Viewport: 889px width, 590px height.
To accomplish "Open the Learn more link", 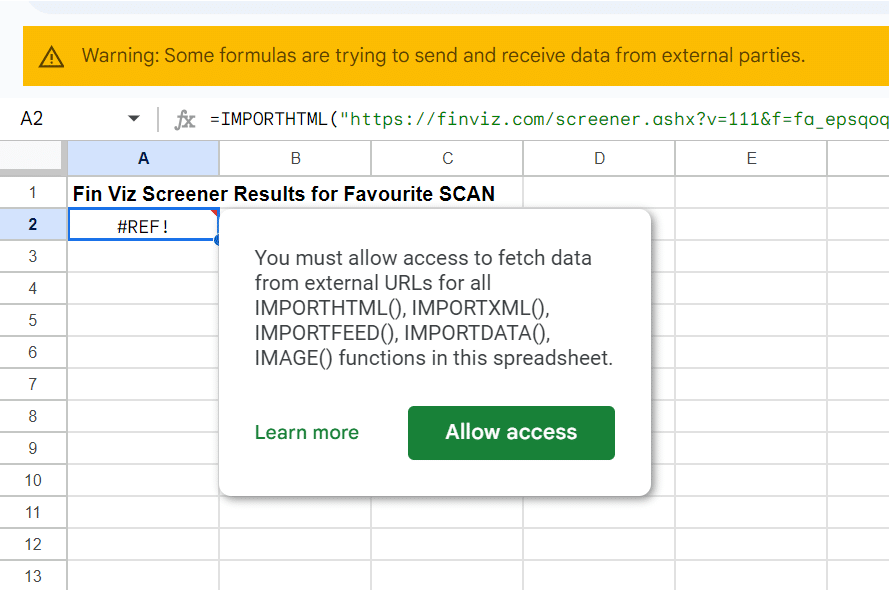I will [x=306, y=432].
